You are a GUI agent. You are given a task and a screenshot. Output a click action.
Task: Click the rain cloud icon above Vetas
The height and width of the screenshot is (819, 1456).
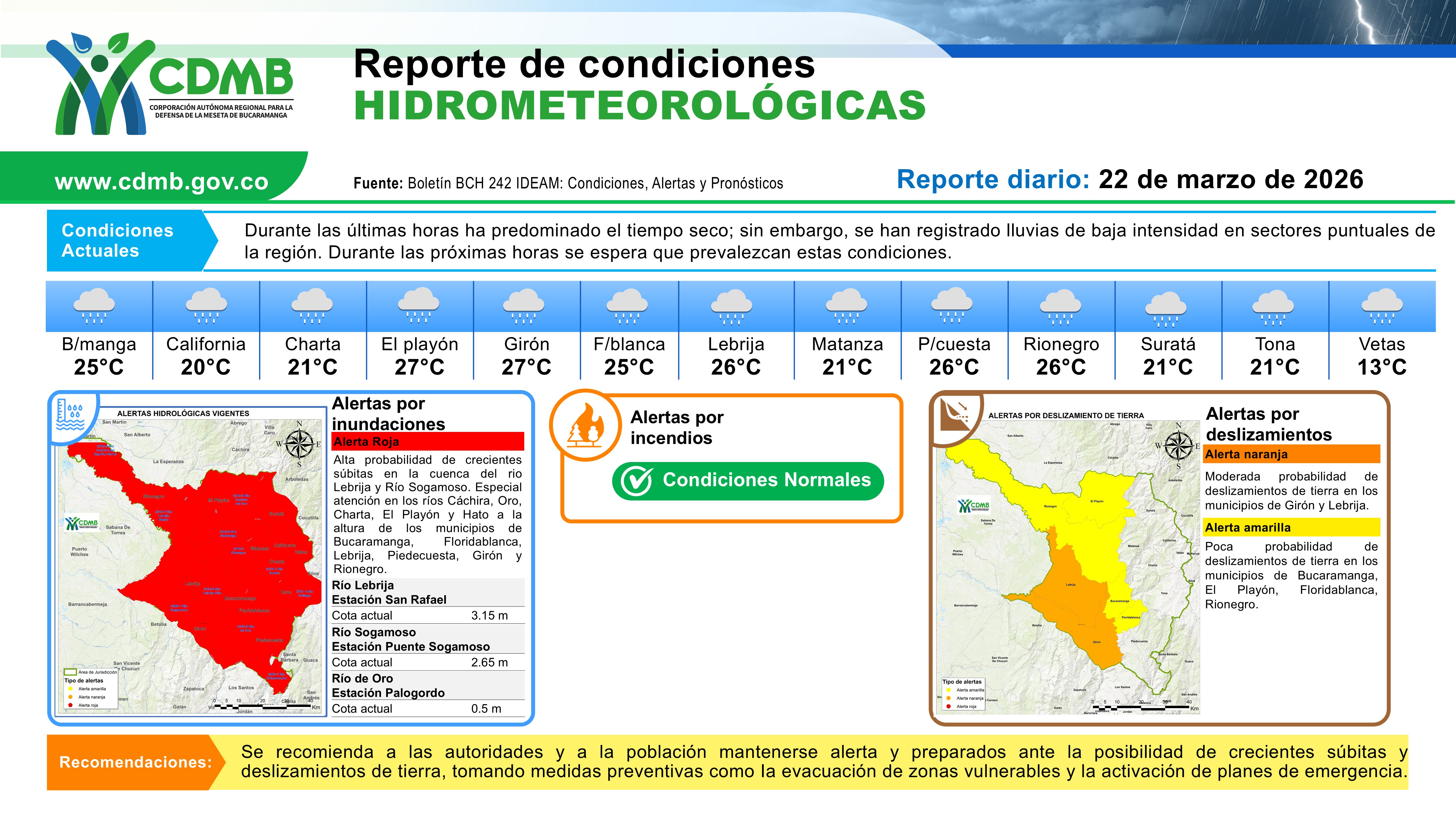click(x=1382, y=306)
